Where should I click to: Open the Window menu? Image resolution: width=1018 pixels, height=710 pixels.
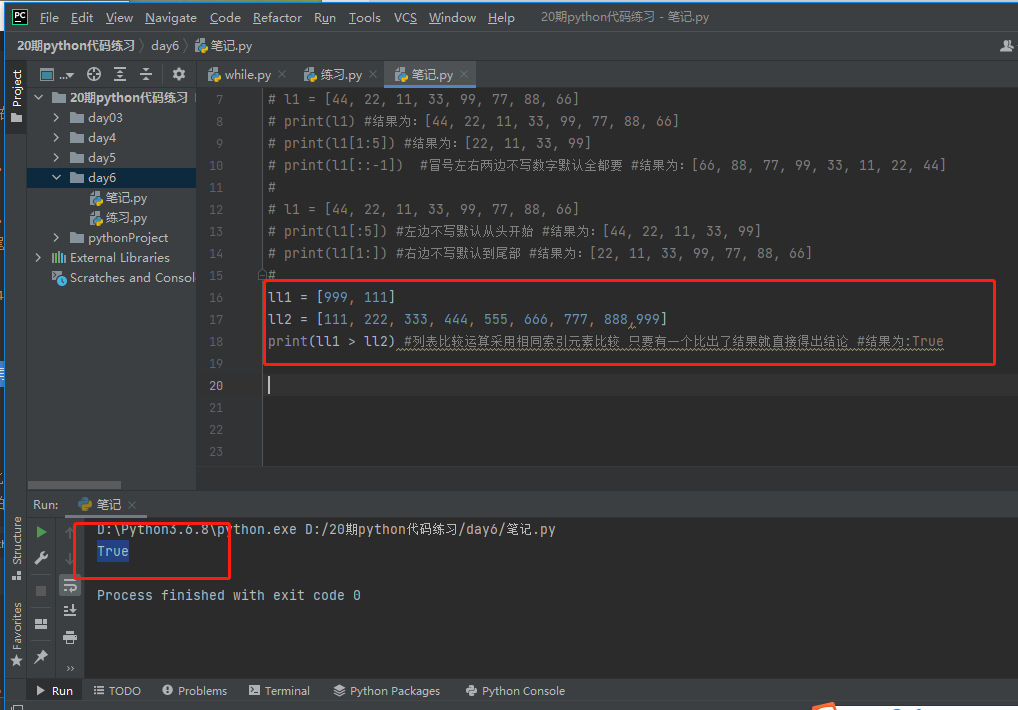[x=452, y=18]
